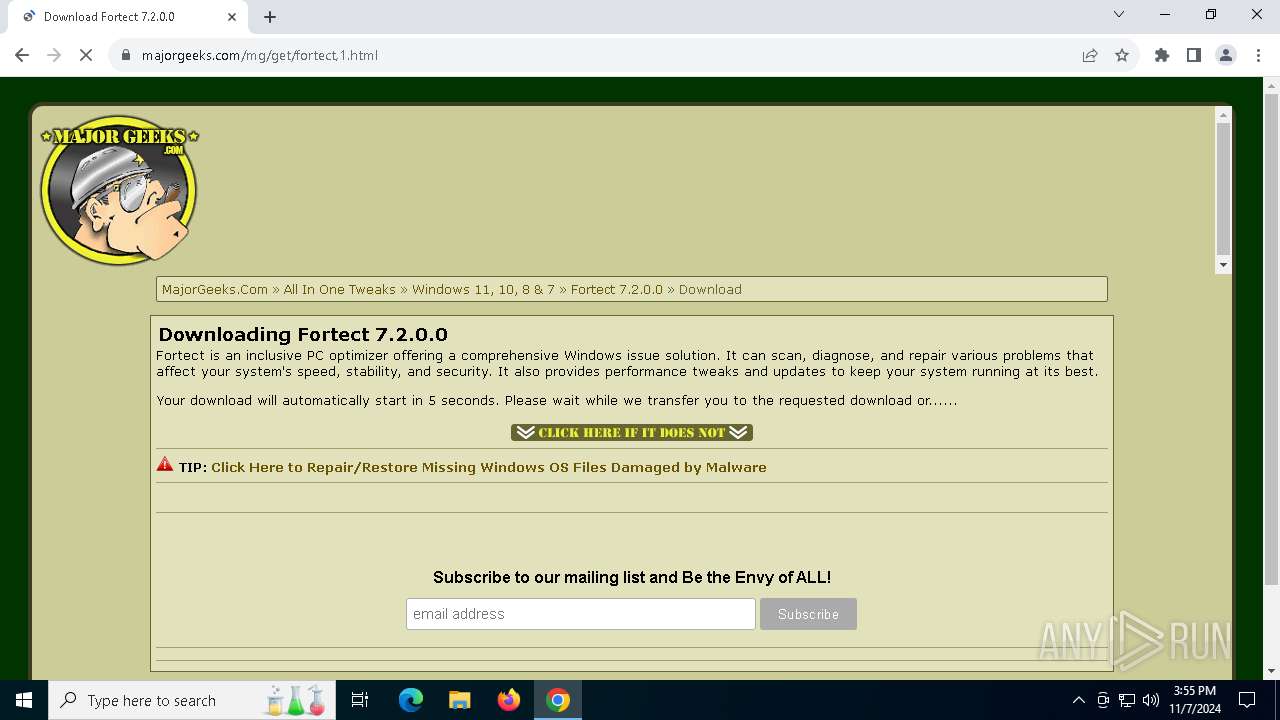Click the red warning TIP icon
Viewport: 1280px width, 720px height.
(165, 464)
